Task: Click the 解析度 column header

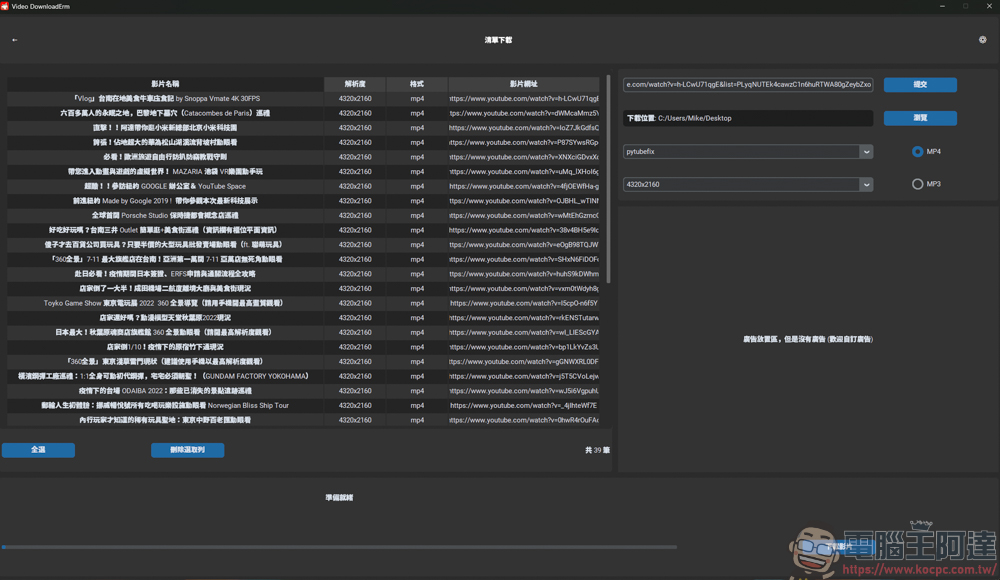Action: tap(355, 84)
